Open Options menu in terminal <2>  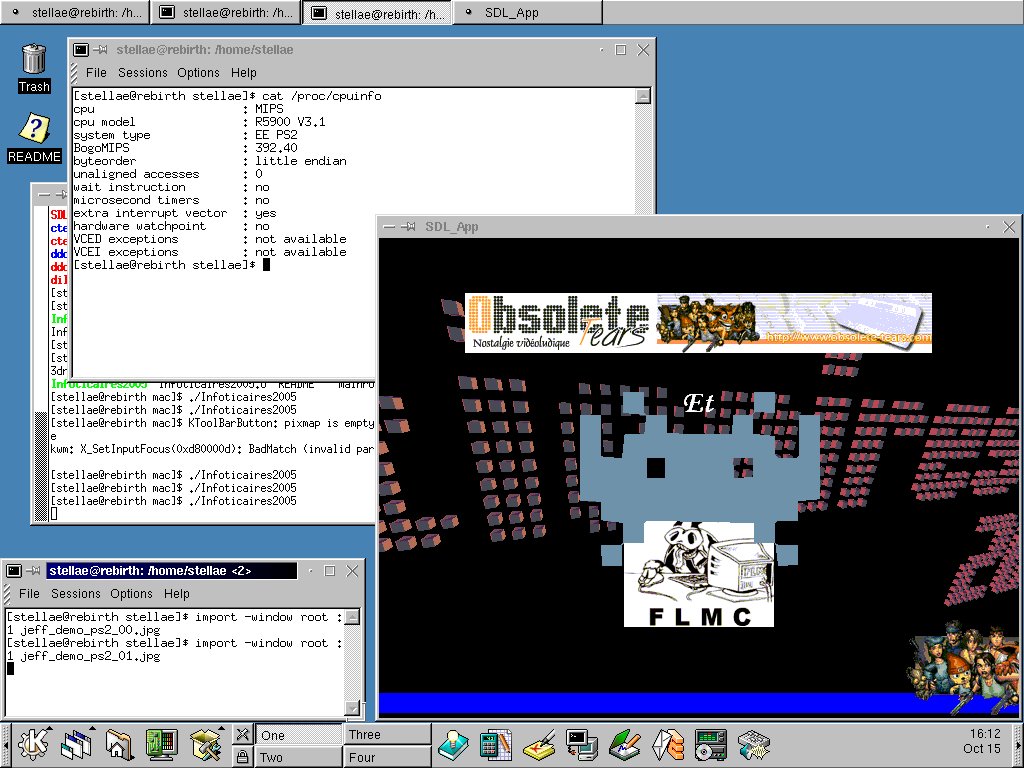pyautogui.click(x=131, y=594)
